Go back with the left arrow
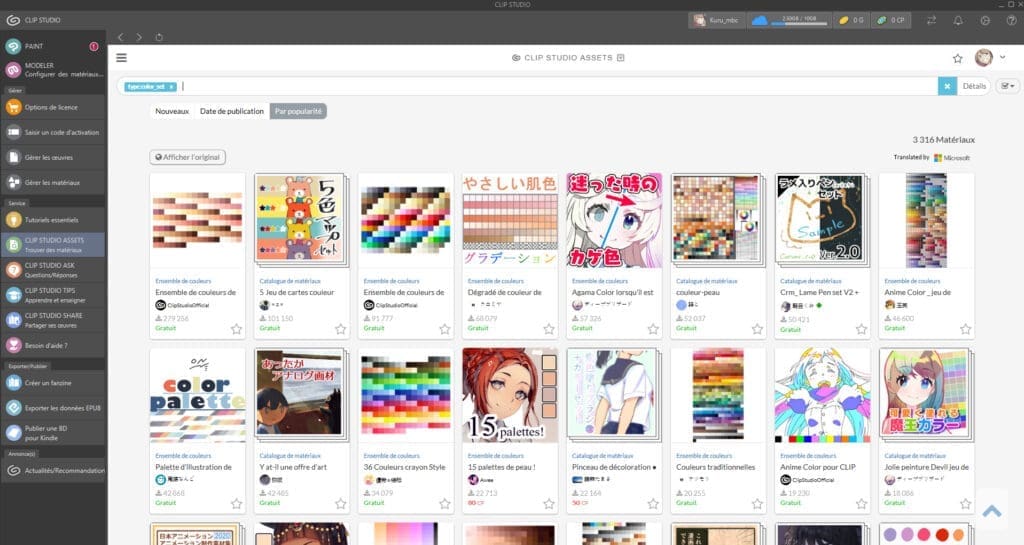This screenshot has height=545, width=1024. [x=121, y=37]
